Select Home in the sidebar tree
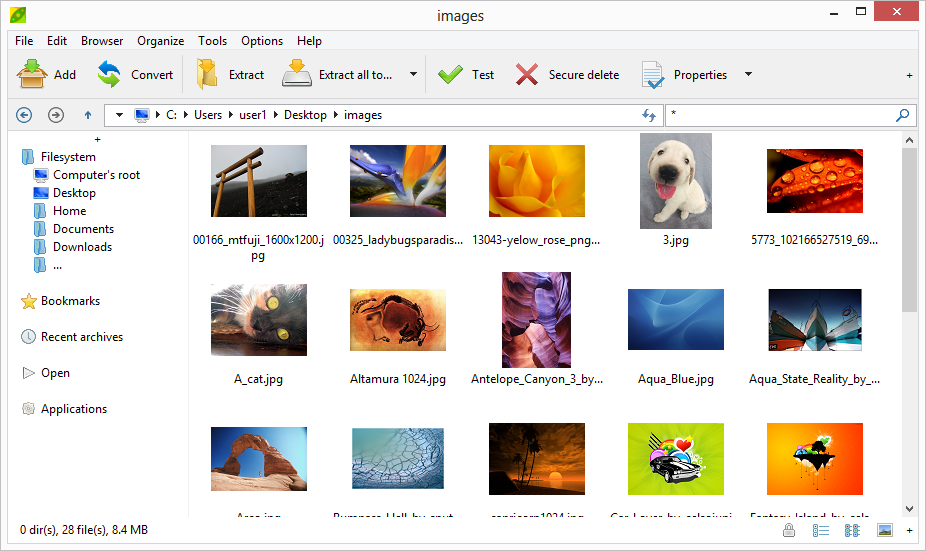The height and width of the screenshot is (551, 926). [x=70, y=211]
